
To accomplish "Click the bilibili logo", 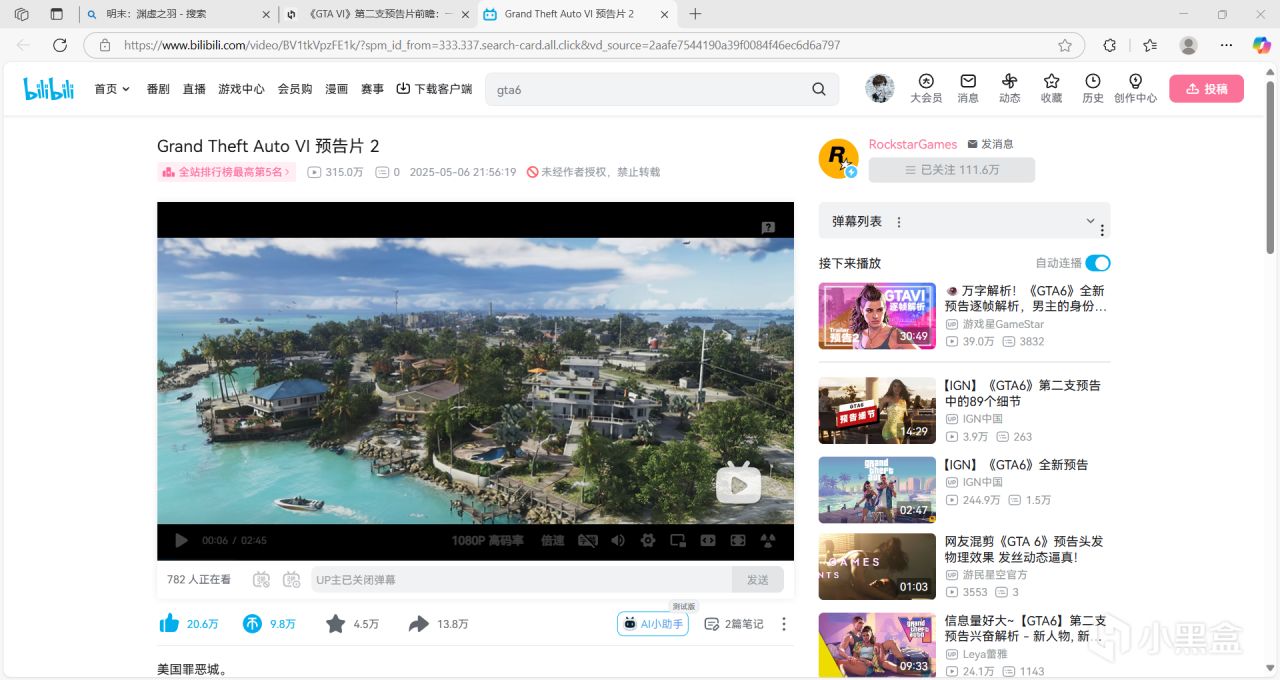I will click(x=49, y=89).
